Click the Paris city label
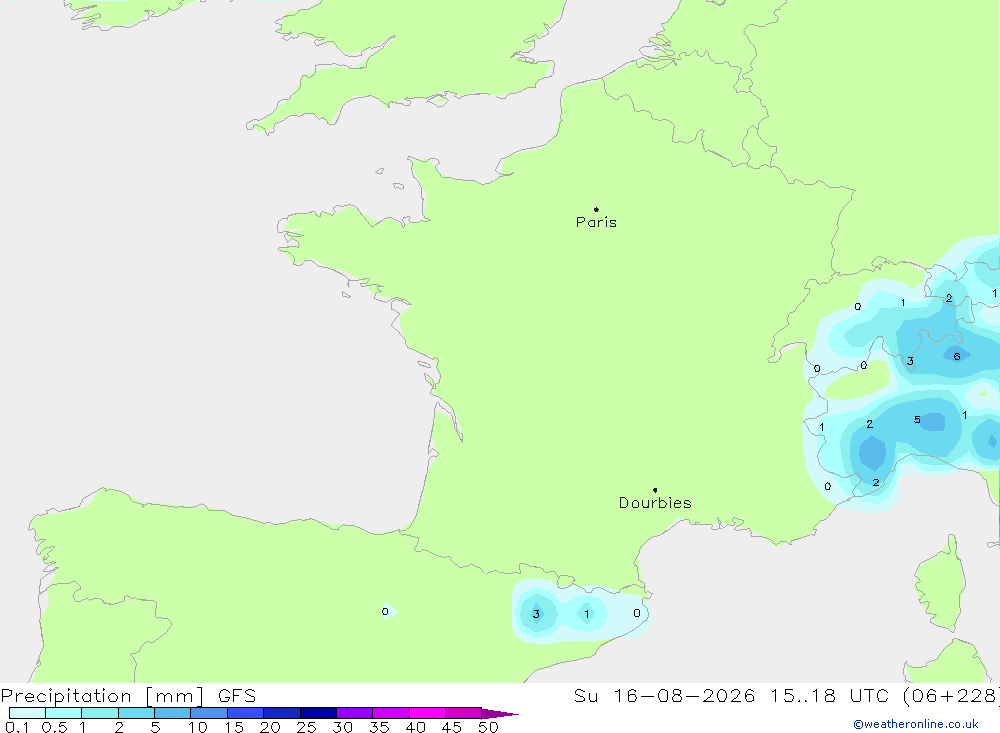This screenshot has width=1000, height=733. pyautogui.click(x=596, y=222)
